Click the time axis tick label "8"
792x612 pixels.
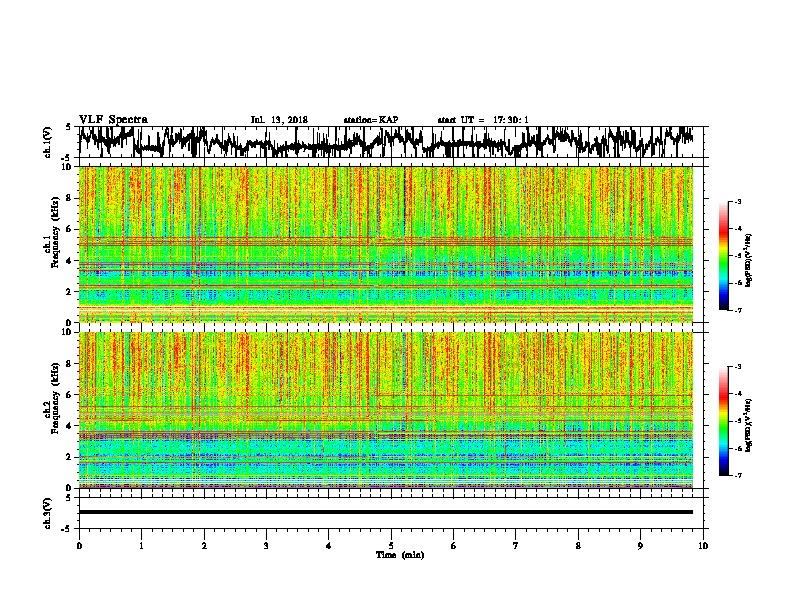578,546
